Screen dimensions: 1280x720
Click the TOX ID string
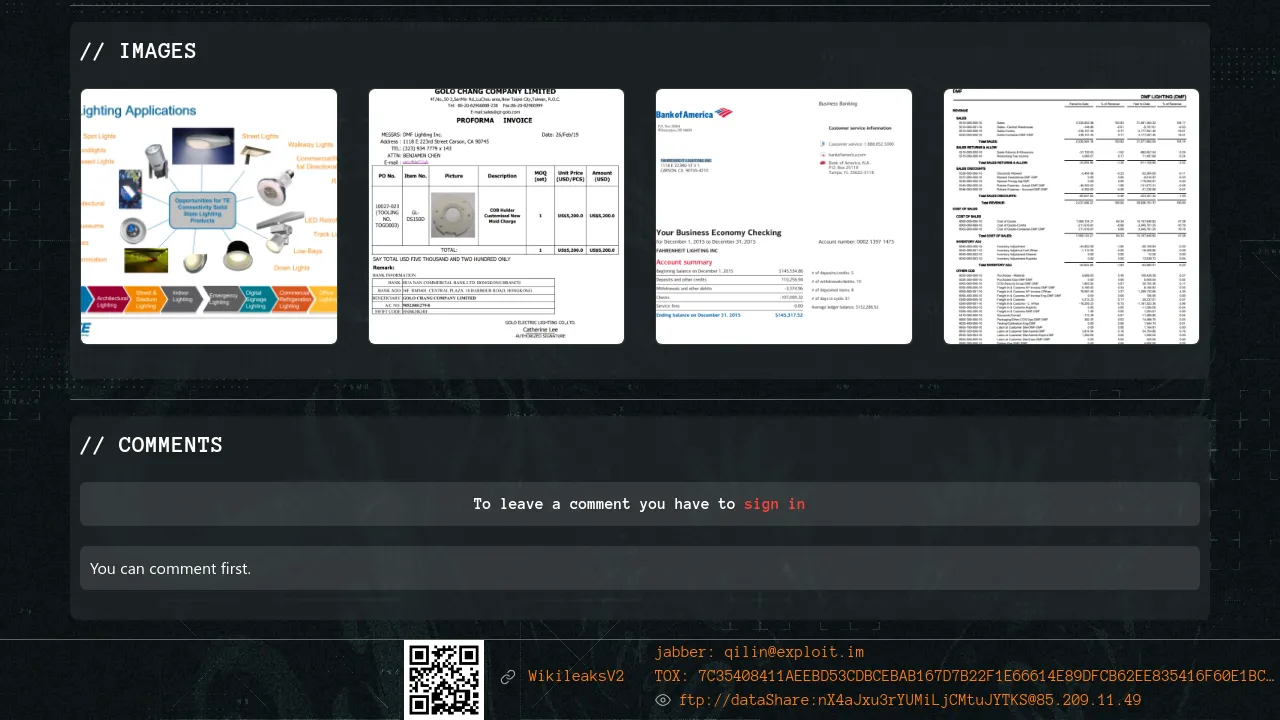coord(964,676)
